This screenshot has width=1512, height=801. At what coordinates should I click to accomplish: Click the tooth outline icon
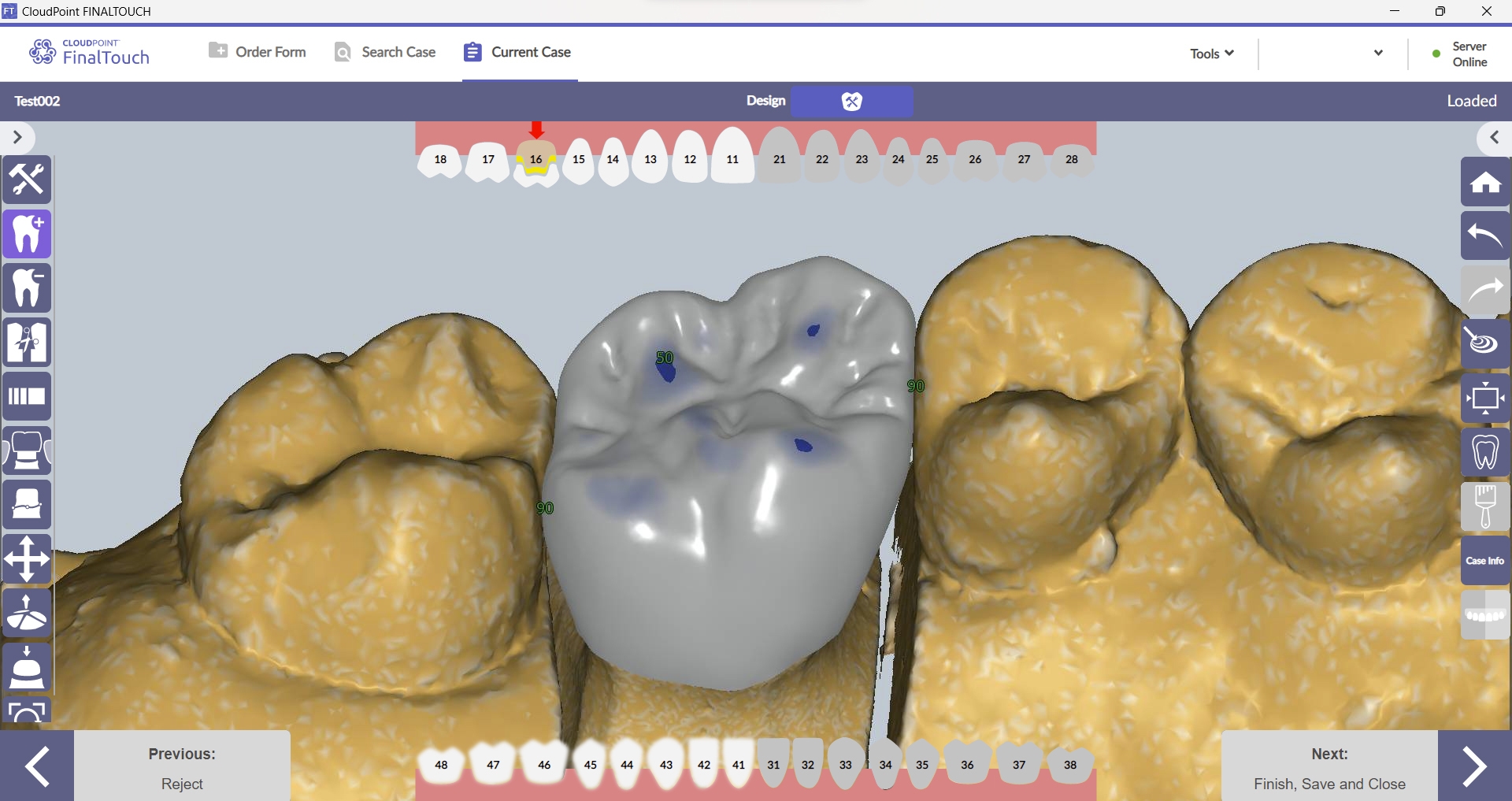pos(1485,452)
